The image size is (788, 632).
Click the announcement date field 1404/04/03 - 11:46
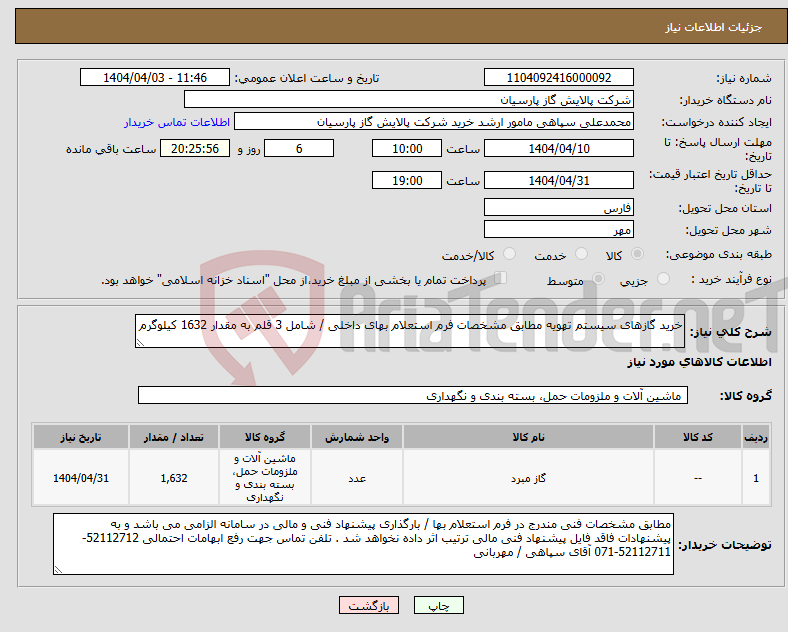(155, 78)
